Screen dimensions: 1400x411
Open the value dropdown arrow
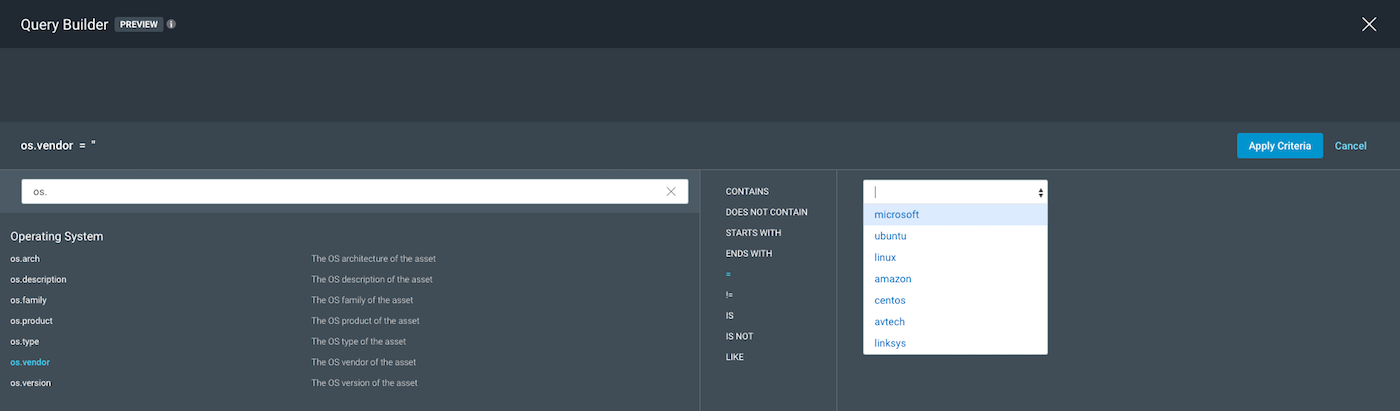coord(1040,192)
